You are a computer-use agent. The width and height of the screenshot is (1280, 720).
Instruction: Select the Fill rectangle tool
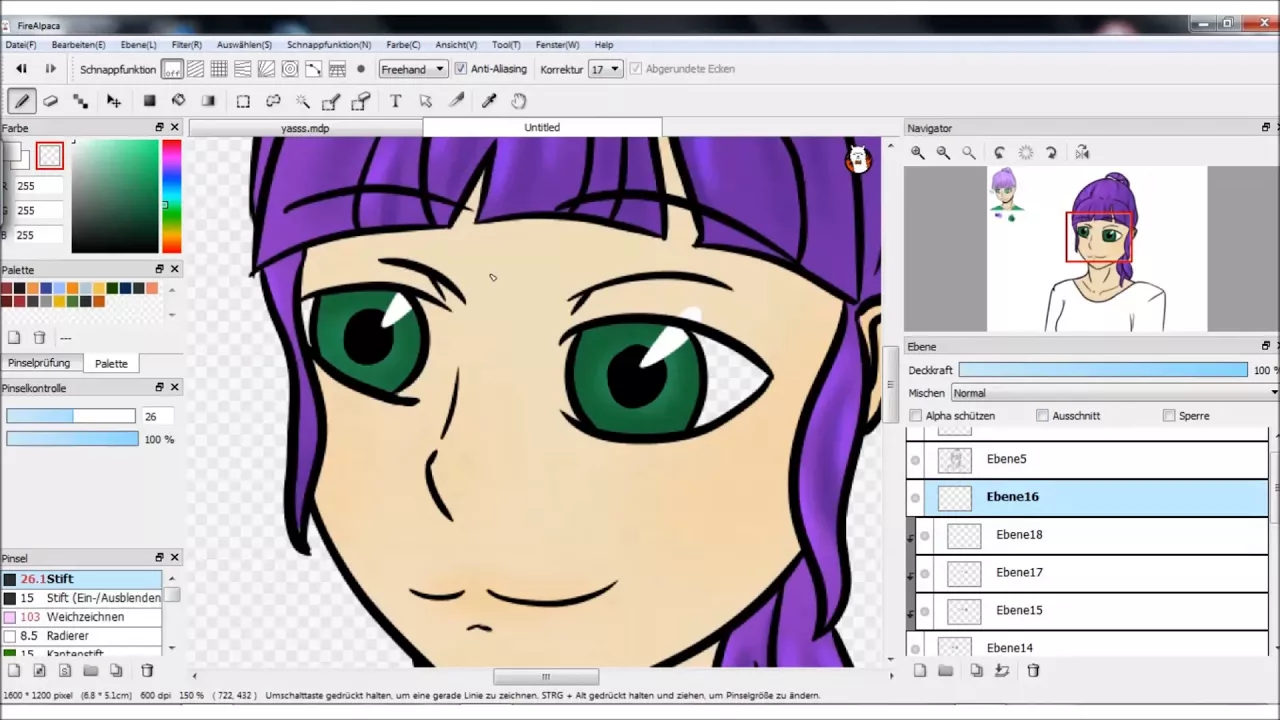[149, 101]
